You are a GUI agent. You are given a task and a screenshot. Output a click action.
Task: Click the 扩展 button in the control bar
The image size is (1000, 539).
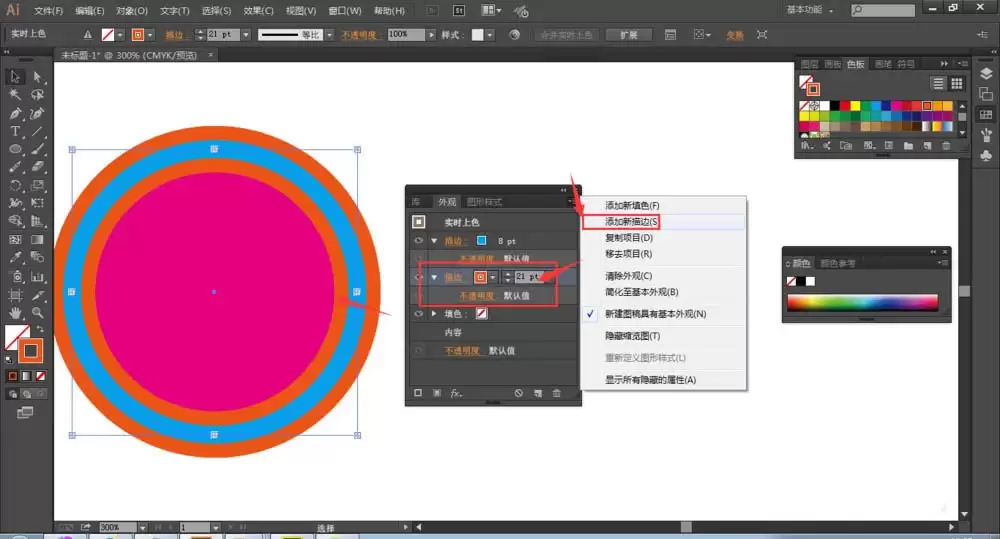coord(628,34)
